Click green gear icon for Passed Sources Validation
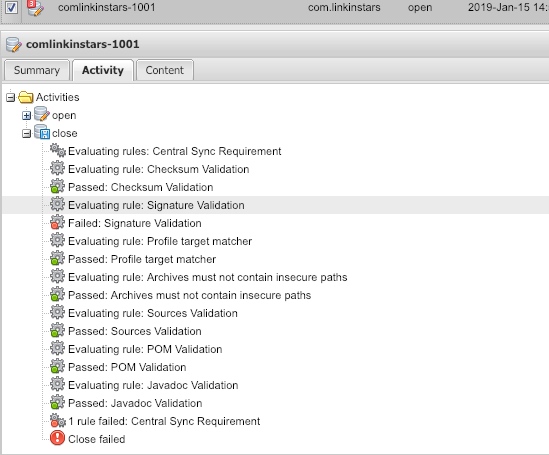The image size is (549, 455). pyautogui.click(x=57, y=330)
